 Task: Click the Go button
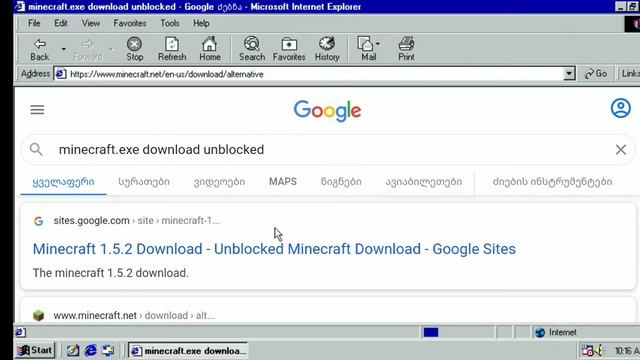(596, 74)
